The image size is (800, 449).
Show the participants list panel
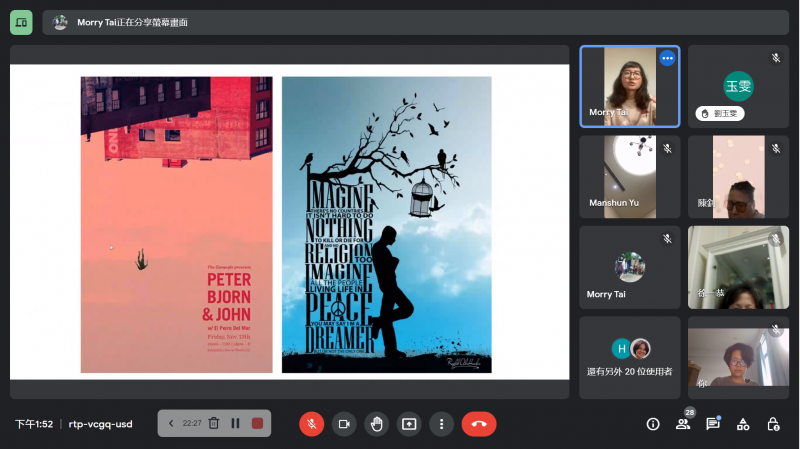click(x=683, y=424)
